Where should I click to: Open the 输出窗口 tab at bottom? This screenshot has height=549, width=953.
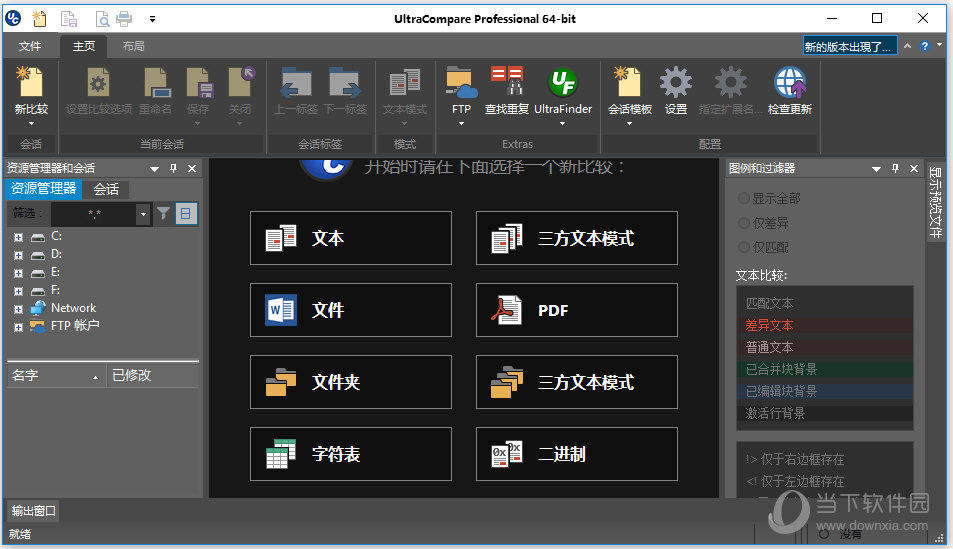(33, 511)
